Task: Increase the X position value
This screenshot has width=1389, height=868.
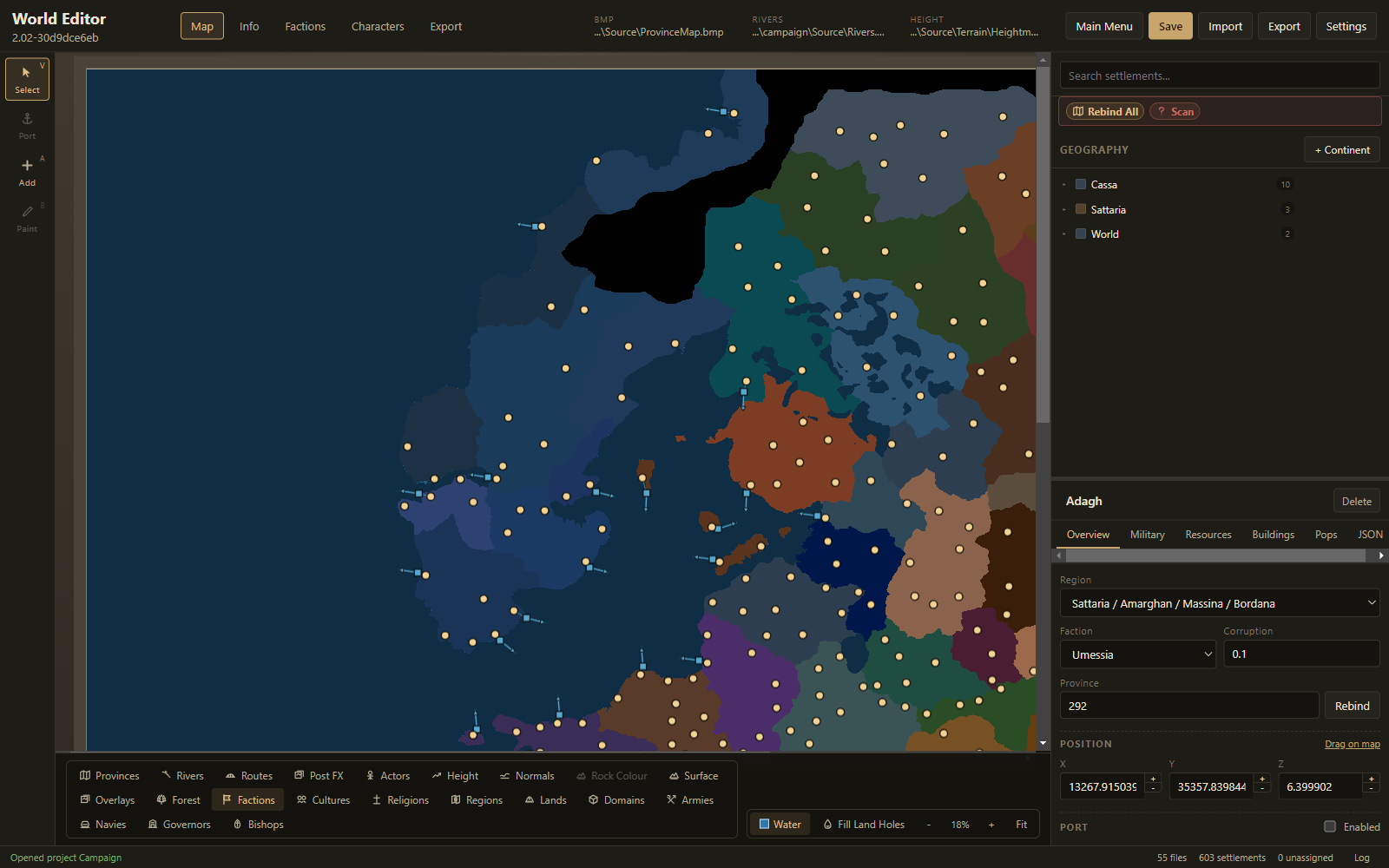Action: 1153,780
